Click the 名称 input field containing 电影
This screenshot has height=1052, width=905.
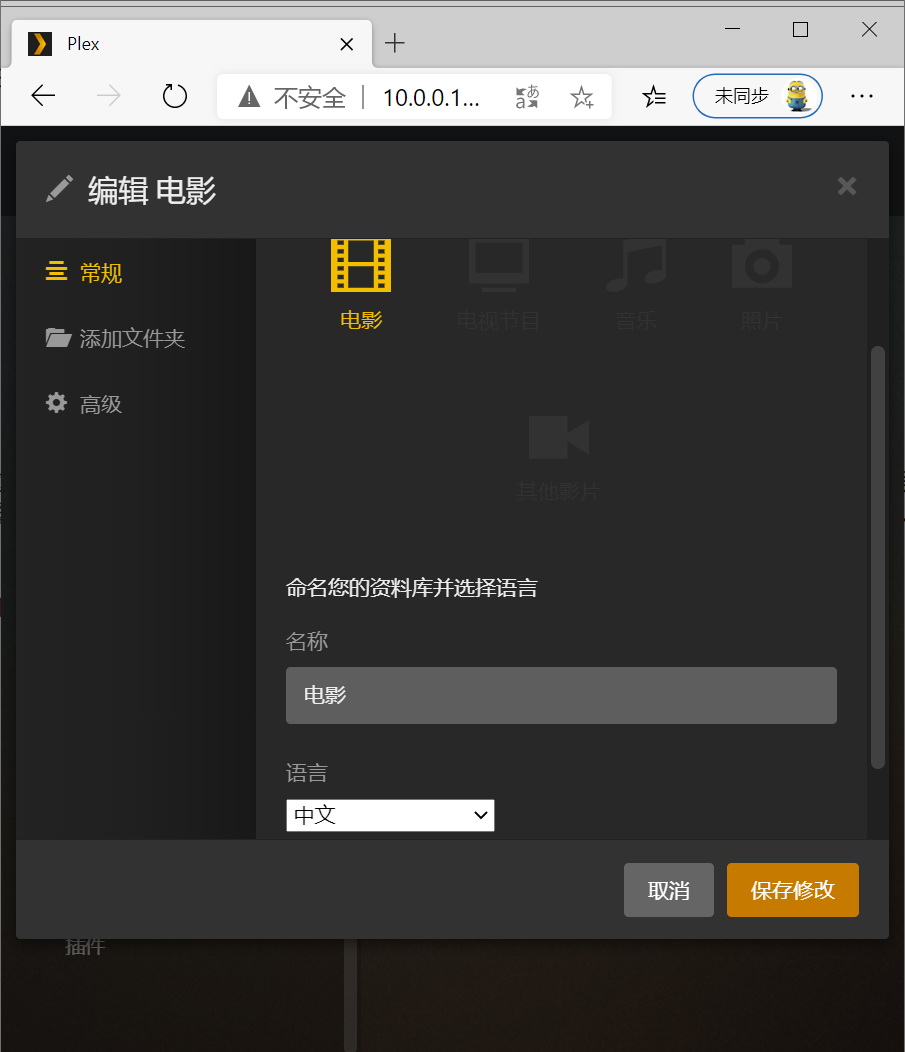coord(561,695)
